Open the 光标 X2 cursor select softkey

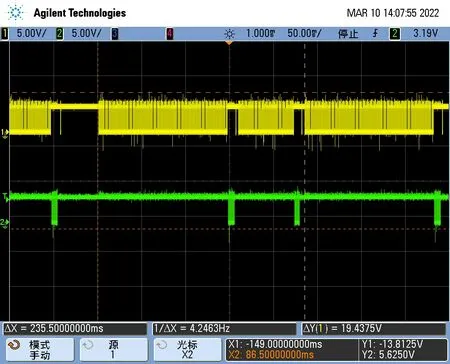187,350
